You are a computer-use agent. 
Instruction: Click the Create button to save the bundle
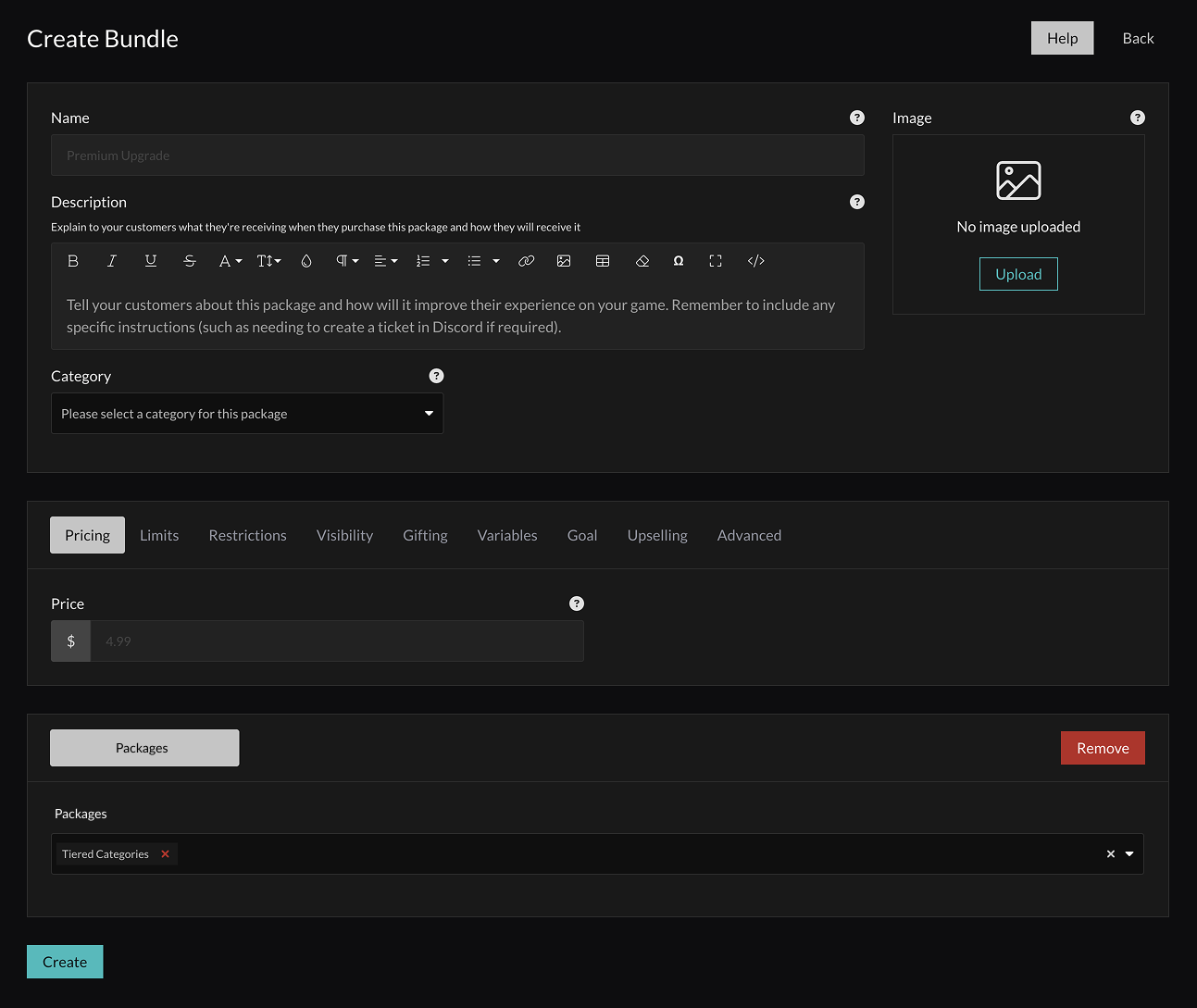tap(65, 961)
